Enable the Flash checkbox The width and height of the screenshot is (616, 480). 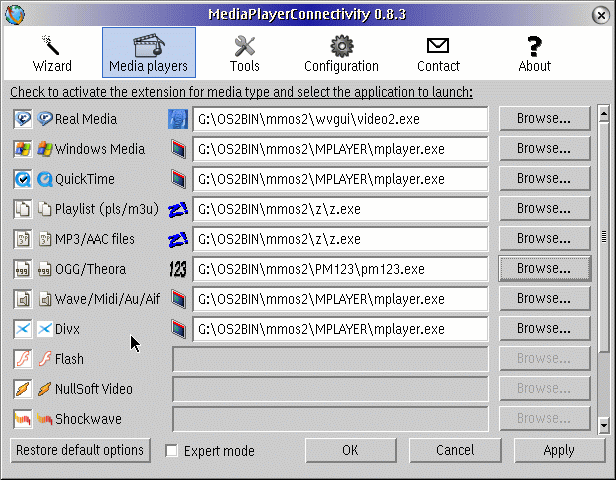23,359
